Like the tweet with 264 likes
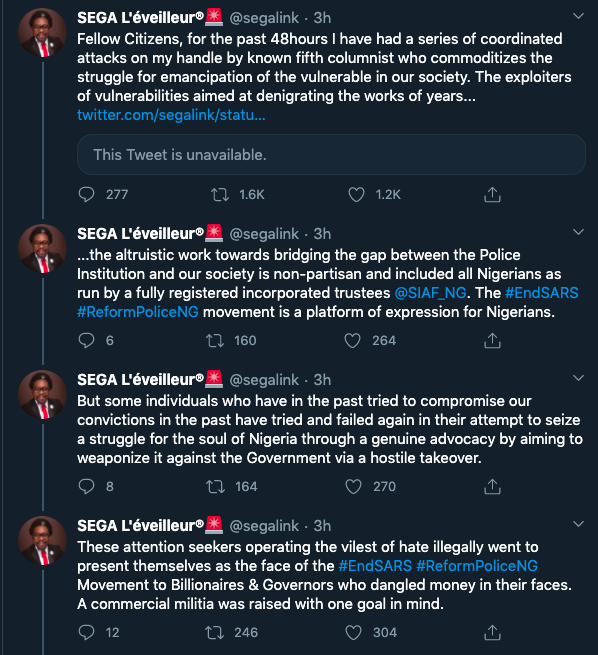 pos(352,340)
